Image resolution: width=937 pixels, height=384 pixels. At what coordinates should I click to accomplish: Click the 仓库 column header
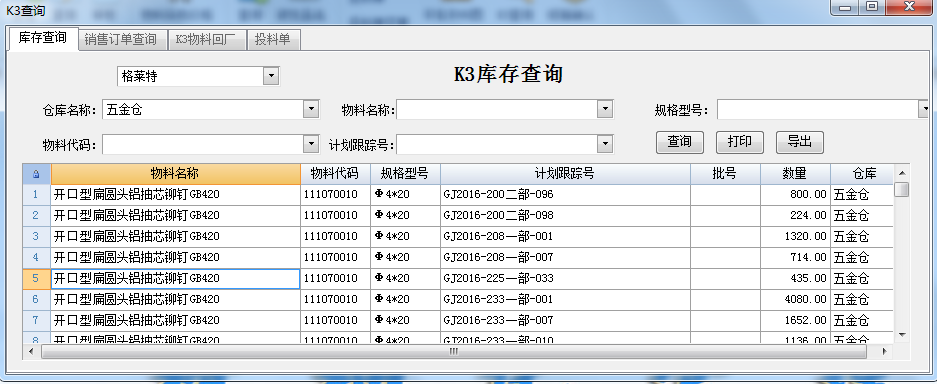coord(862,174)
